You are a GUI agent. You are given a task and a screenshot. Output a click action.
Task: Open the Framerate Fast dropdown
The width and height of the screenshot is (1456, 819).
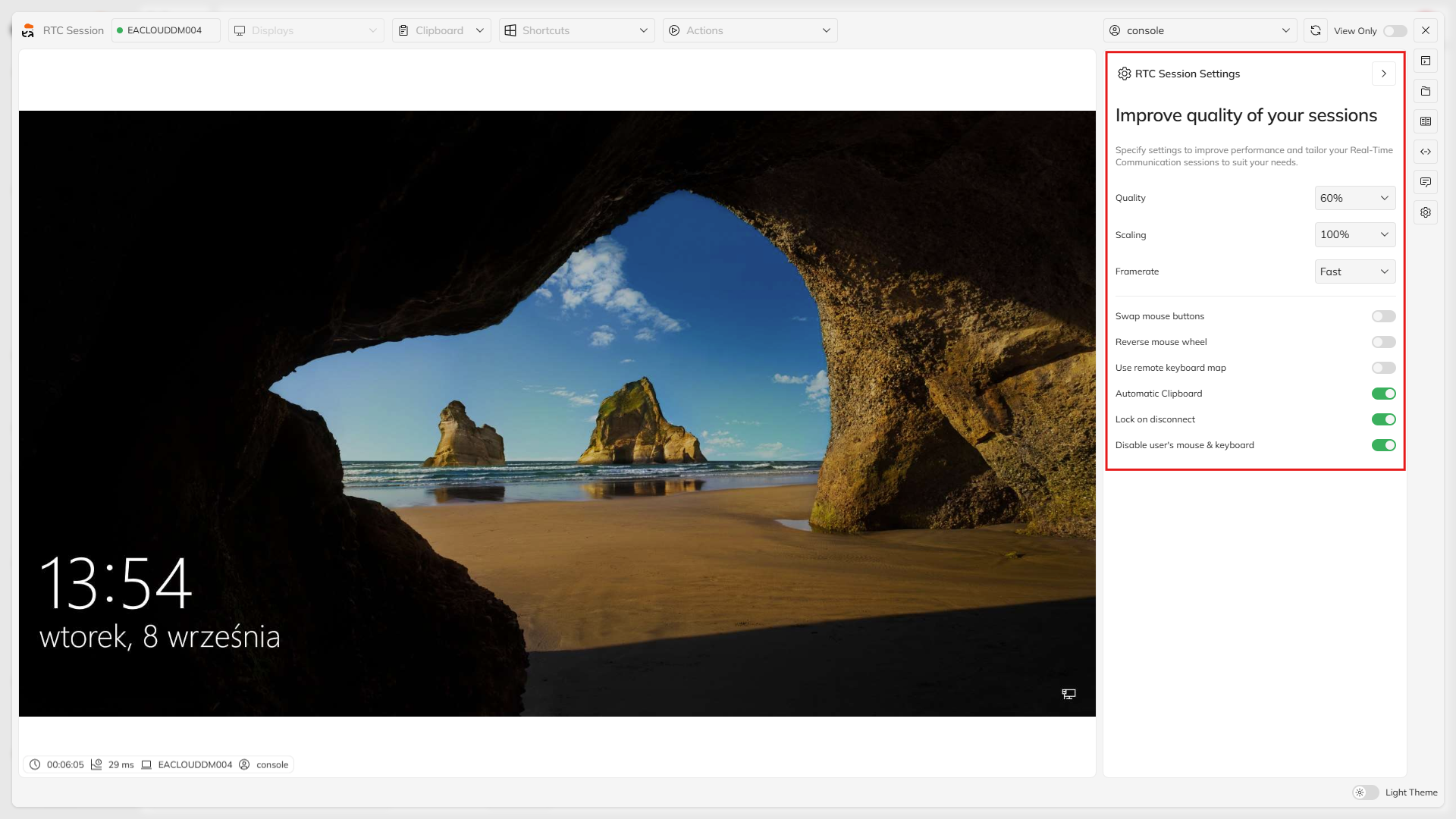pos(1355,271)
